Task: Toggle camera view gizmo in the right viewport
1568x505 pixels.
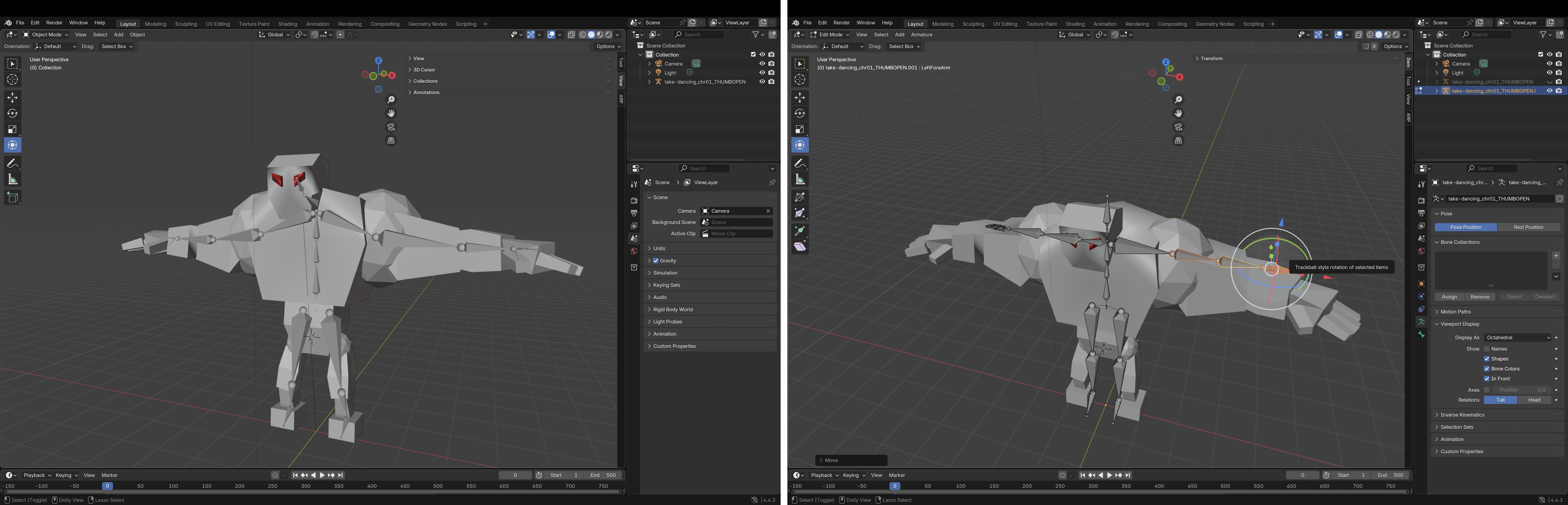Action: (1178, 127)
